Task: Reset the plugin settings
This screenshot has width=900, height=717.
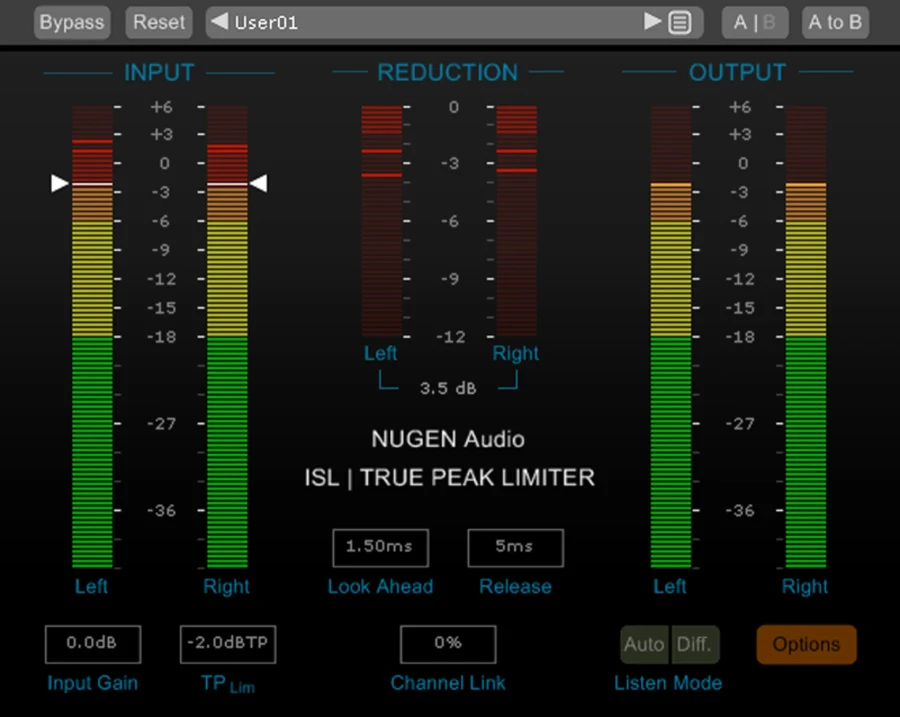Action: (x=159, y=22)
